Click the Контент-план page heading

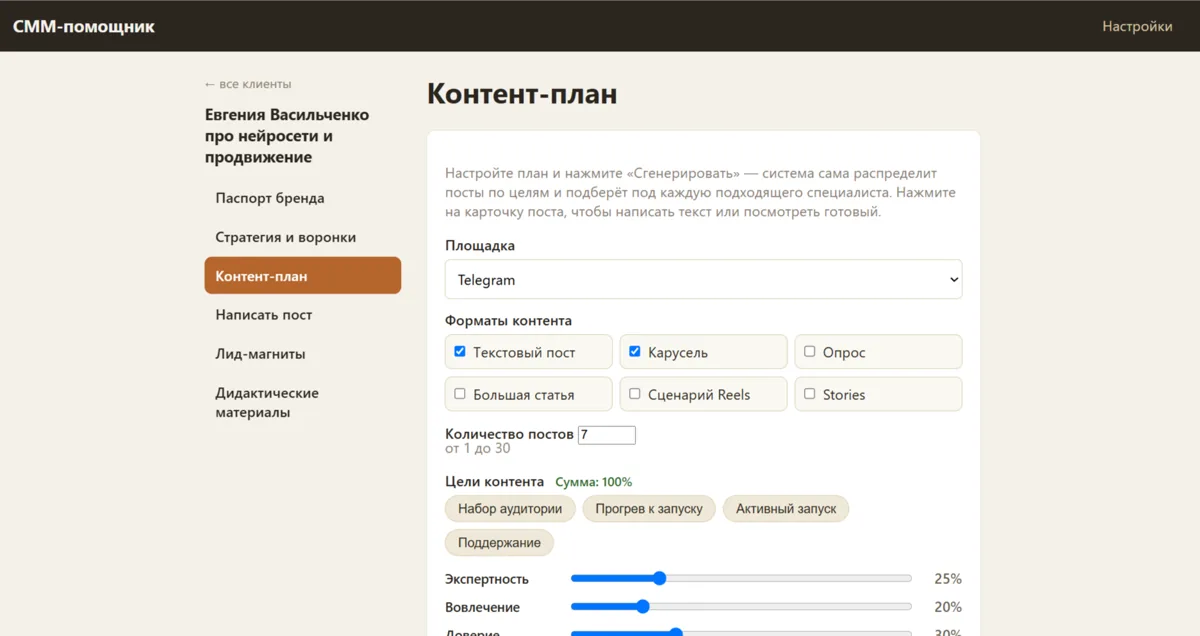tap(522, 94)
